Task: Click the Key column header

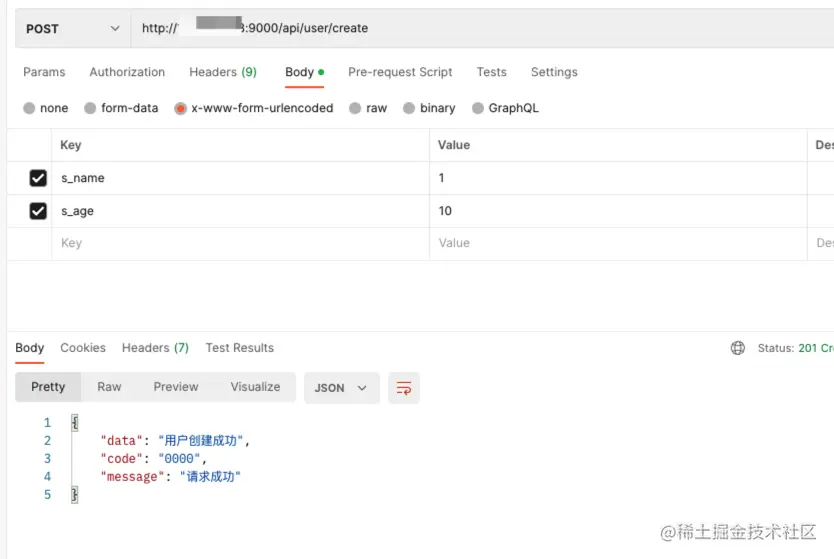Action: click(71, 145)
